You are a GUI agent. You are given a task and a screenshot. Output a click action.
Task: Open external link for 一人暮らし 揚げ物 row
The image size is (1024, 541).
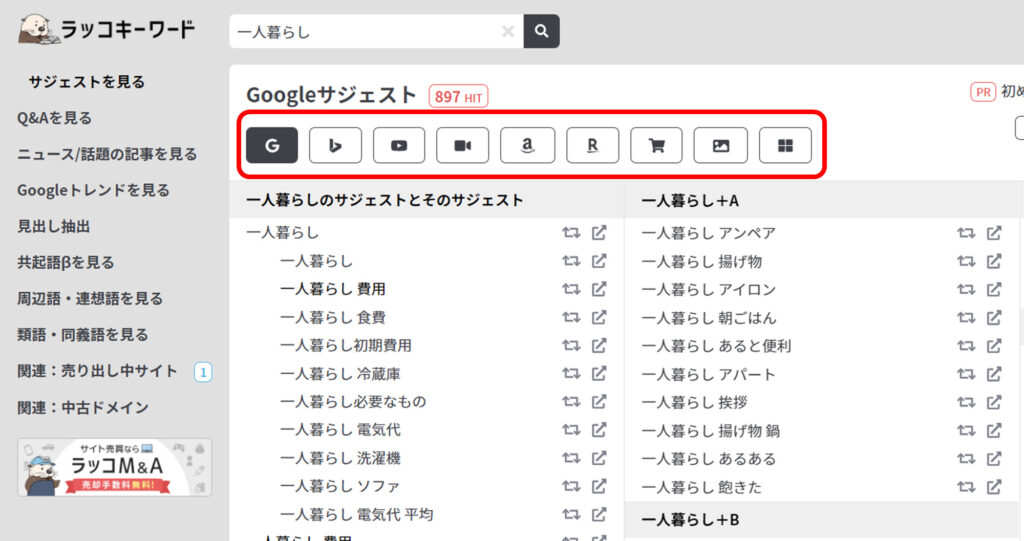click(x=994, y=261)
